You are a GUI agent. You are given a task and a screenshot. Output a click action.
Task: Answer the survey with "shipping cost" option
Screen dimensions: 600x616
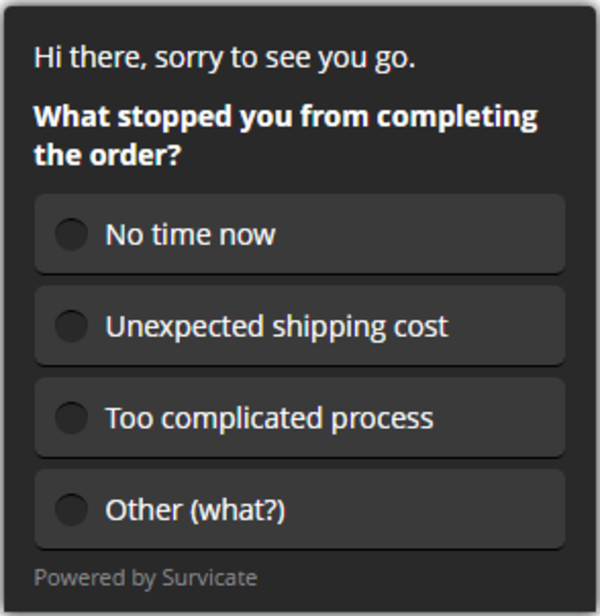[x=300, y=326]
